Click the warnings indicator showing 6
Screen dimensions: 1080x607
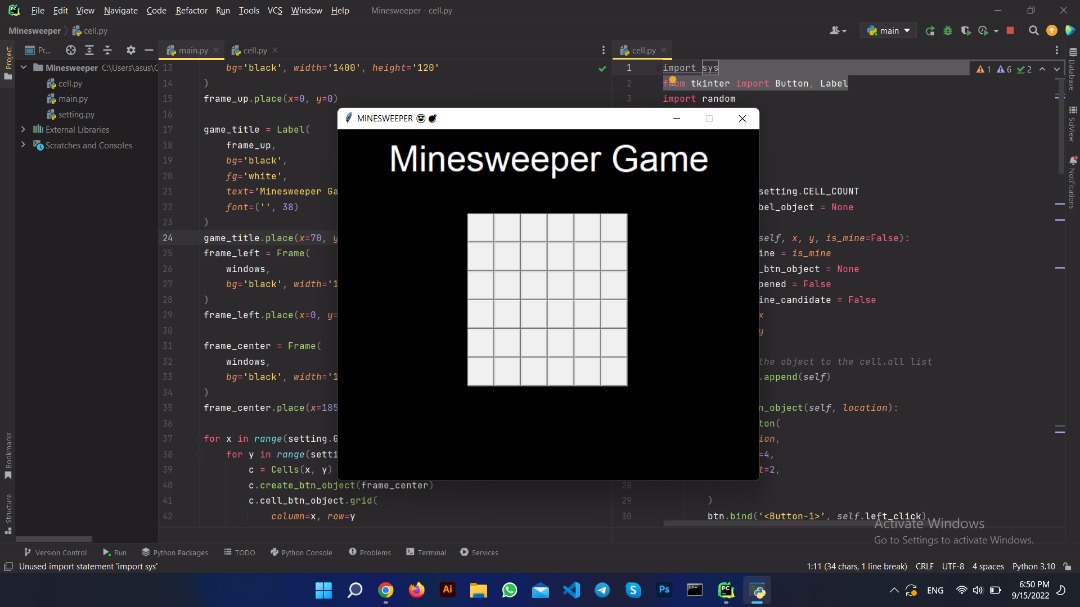1004,69
